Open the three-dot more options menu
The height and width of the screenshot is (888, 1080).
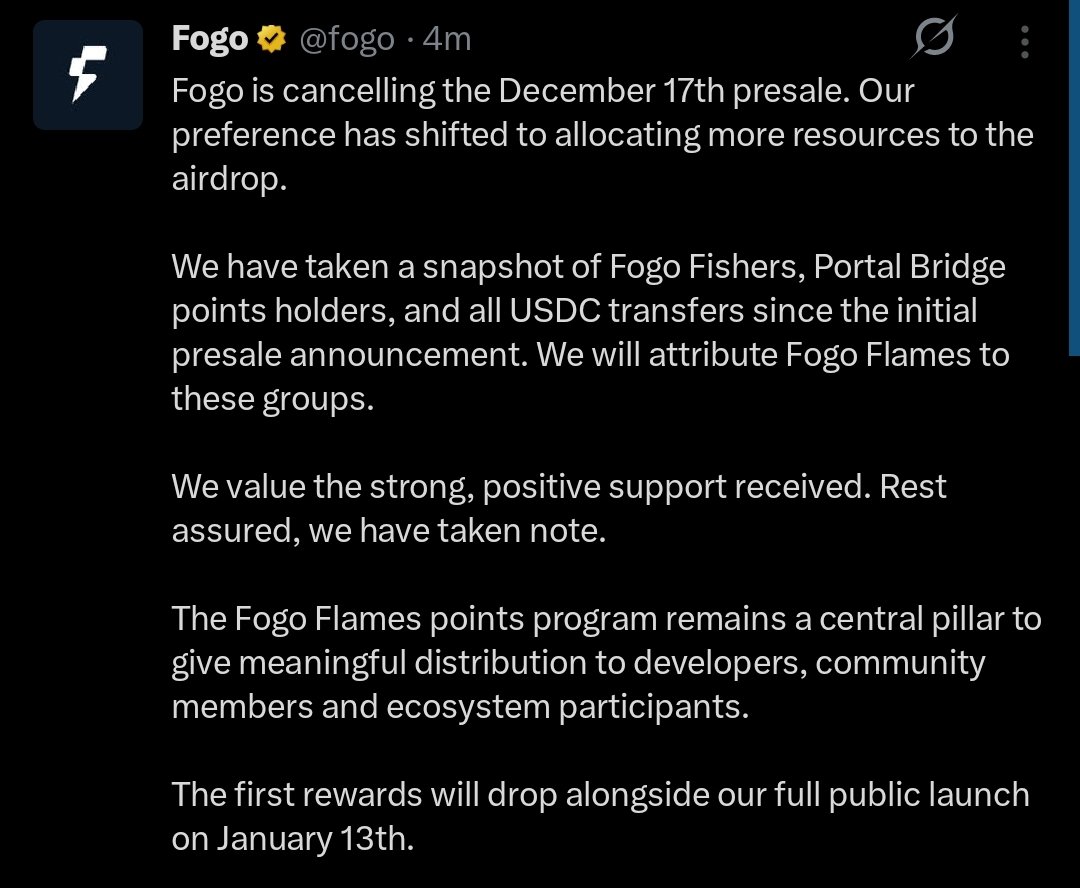pyautogui.click(x=1024, y=42)
